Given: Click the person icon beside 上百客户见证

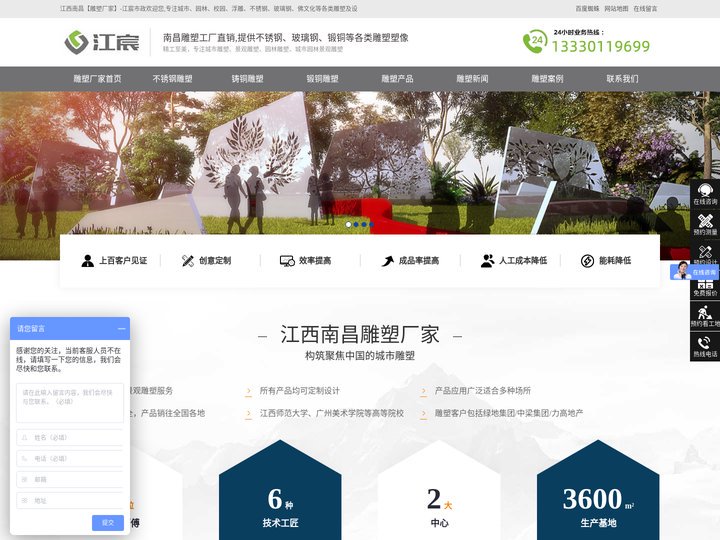Looking at the screenshot, I should 87,261.
